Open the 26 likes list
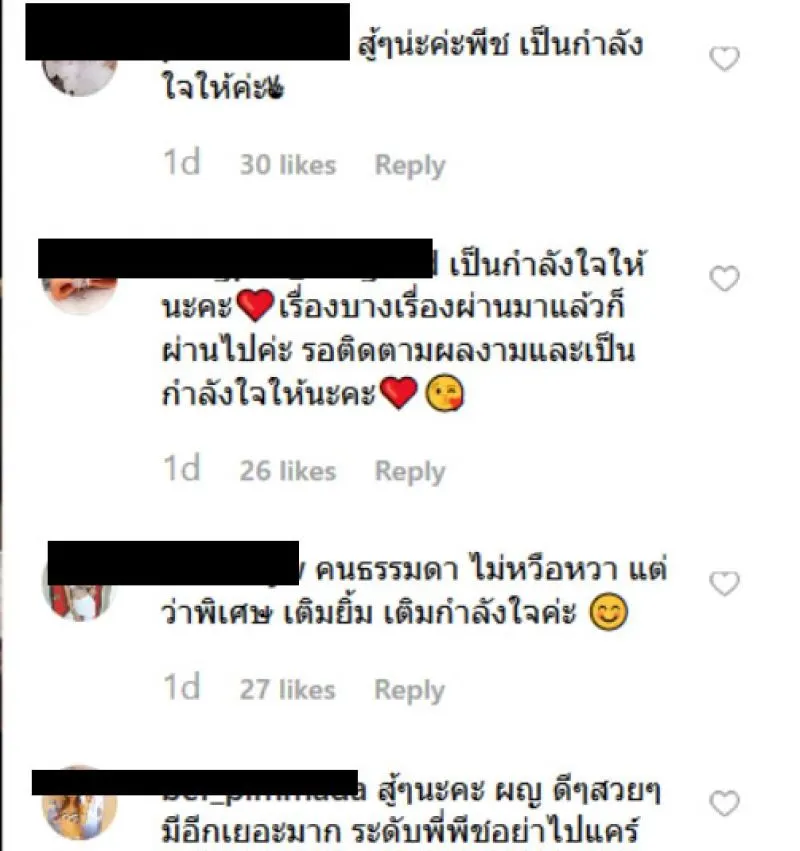Viewport: 800px width, 851px height. coord(288,471)
